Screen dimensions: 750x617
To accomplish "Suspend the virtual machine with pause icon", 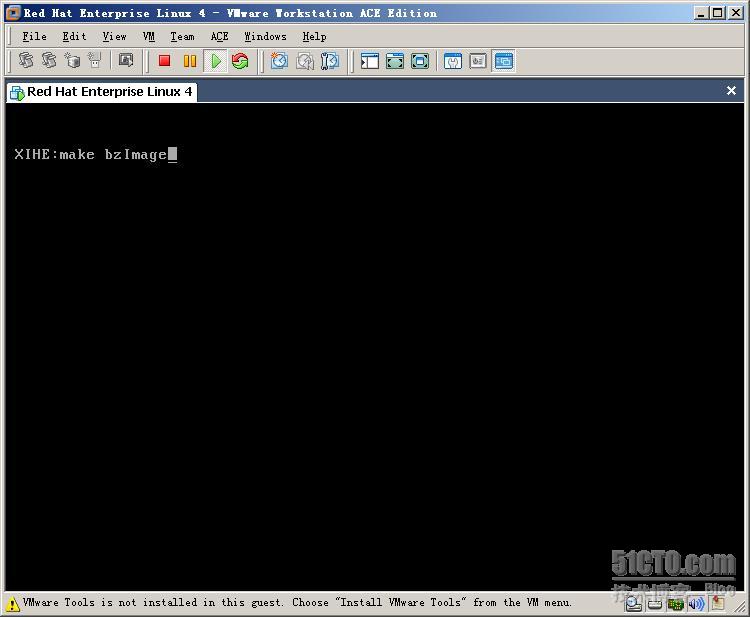I will tap(190, 61).
